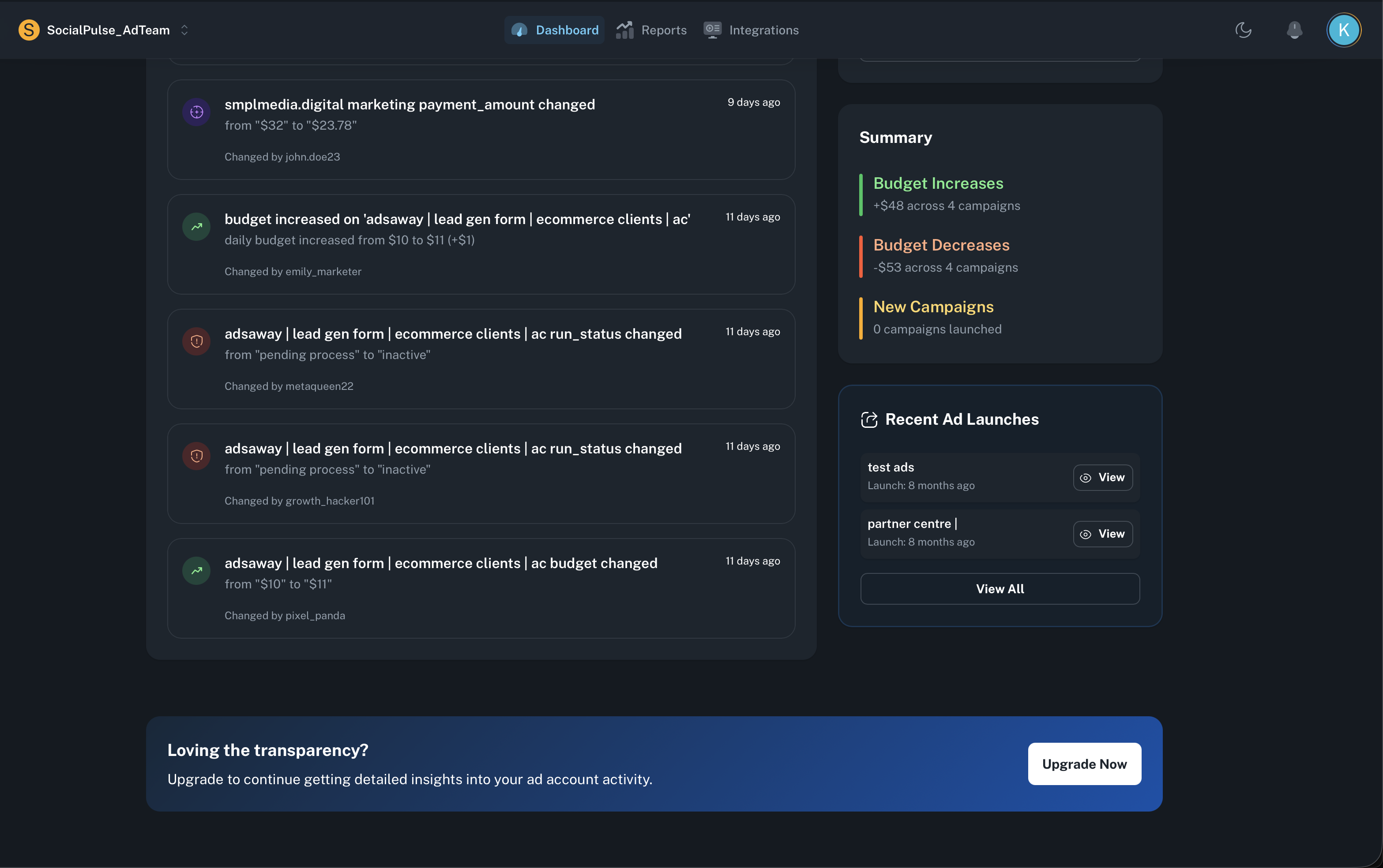Click green trend icon on emily_marketer entry
This screenshot has height=868, width=1383.
click(x=196, y=227)
